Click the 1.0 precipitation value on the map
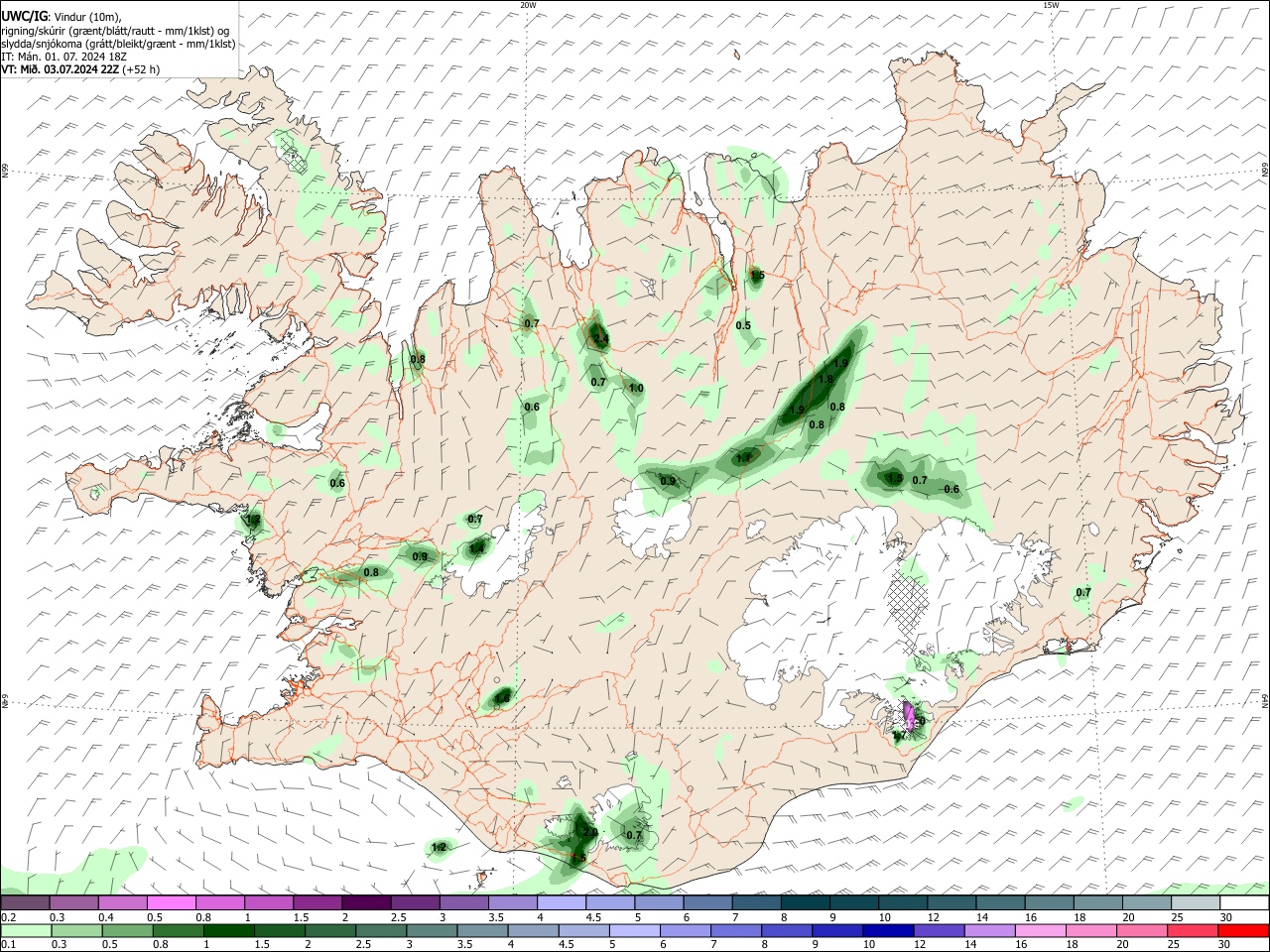Viewport: 1270px width, 952px height. [x=636, y=389]
